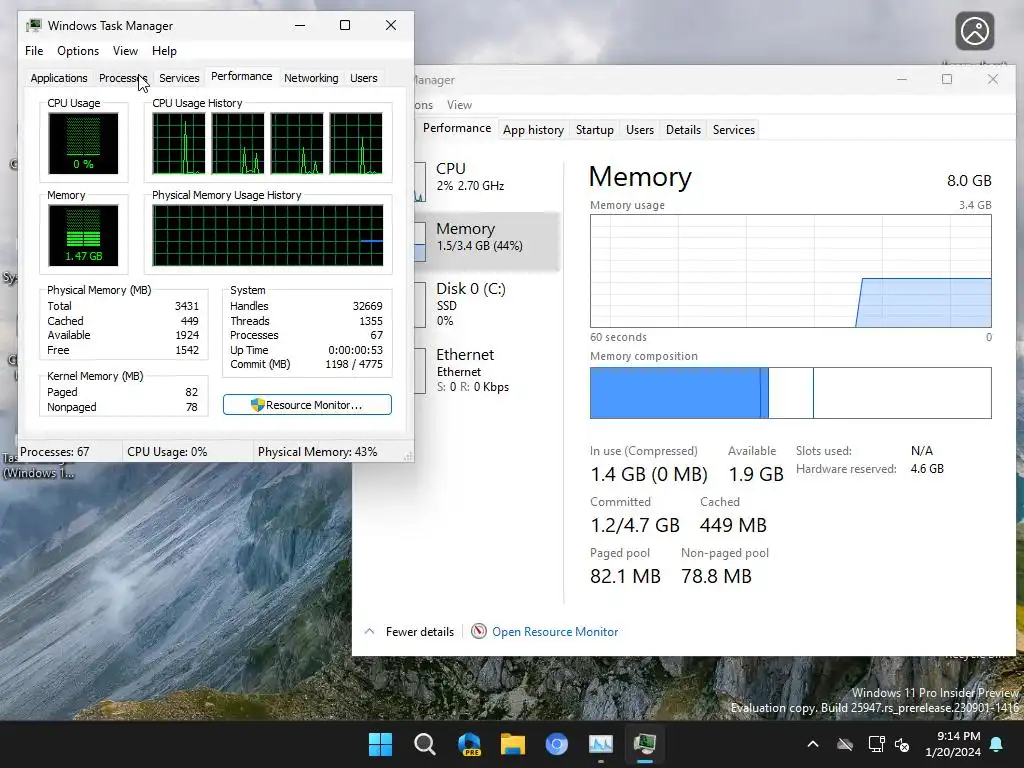Viewport: 1024px width, 768px height.
Task: Open the Windows Start menu
Action: click(380, 744)
